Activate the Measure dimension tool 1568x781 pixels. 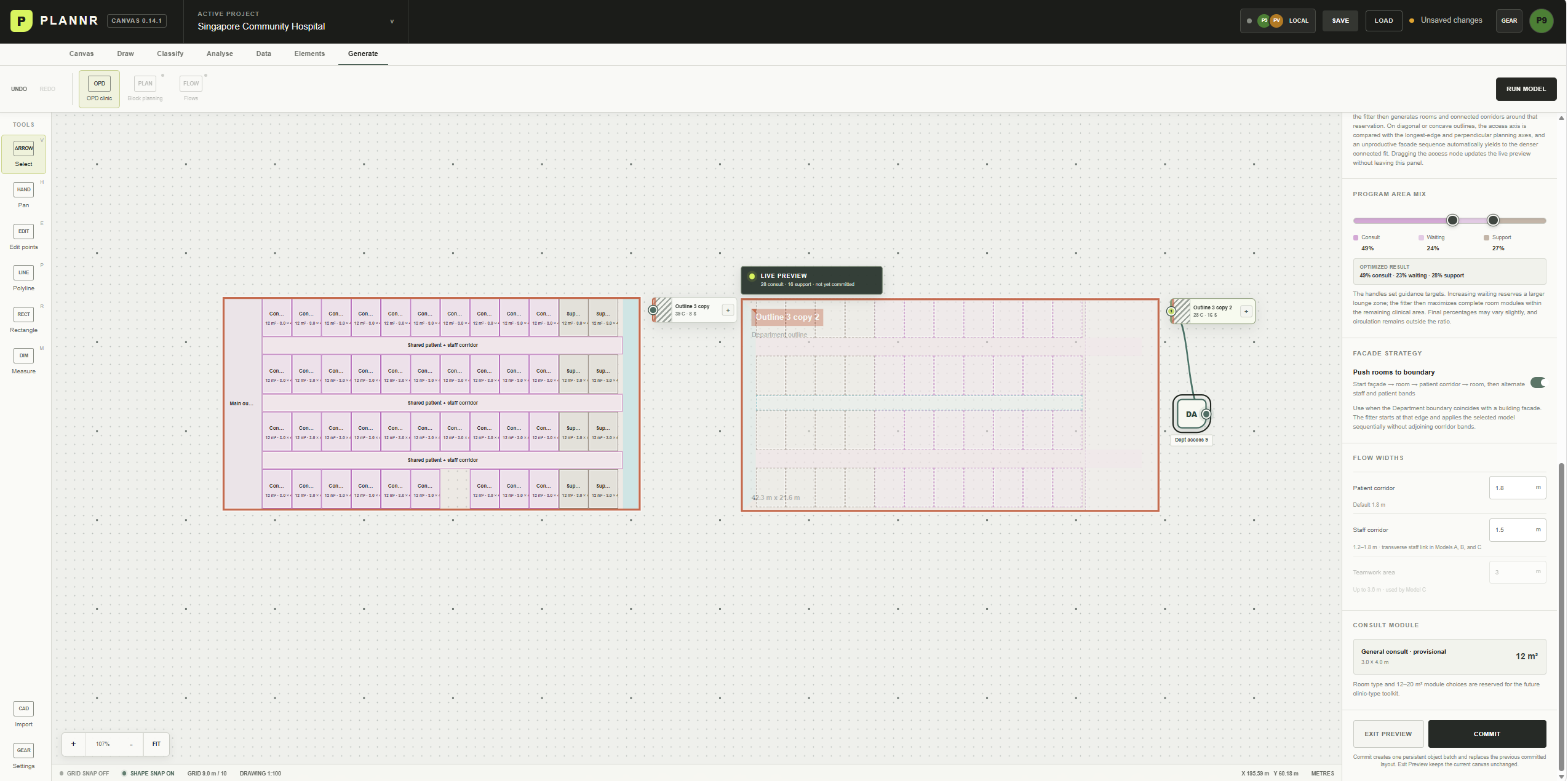[x=23, y=362]
